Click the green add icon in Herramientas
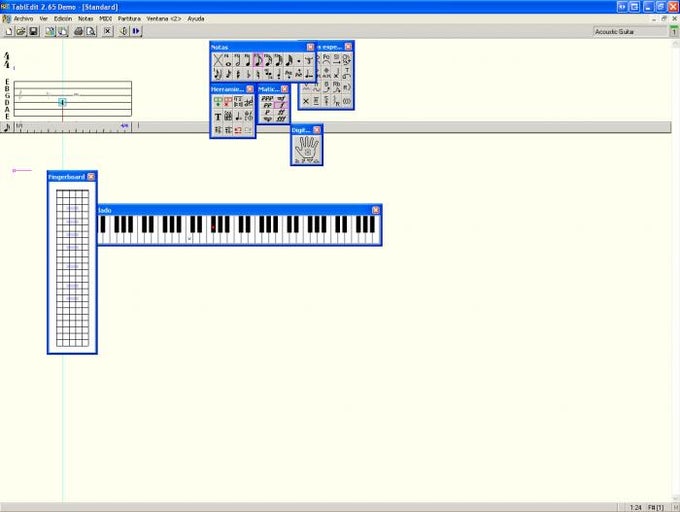The width and height of the screenshot is (680, 512). tap(218, 102)
